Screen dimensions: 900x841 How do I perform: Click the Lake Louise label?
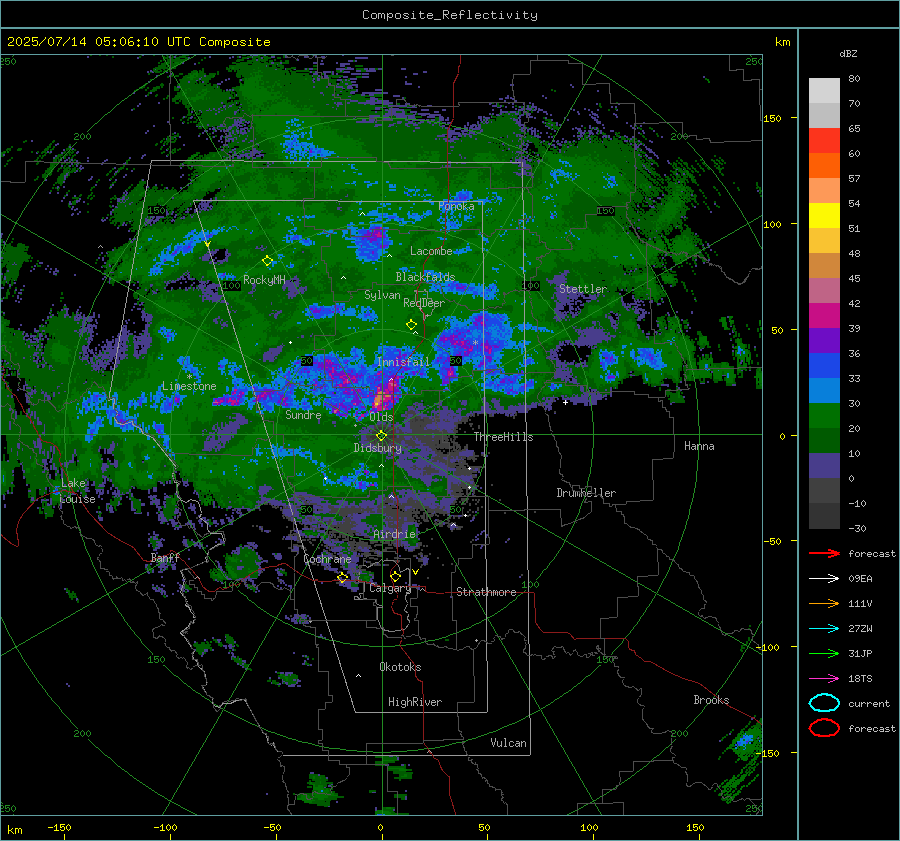(x=77, y=491)
